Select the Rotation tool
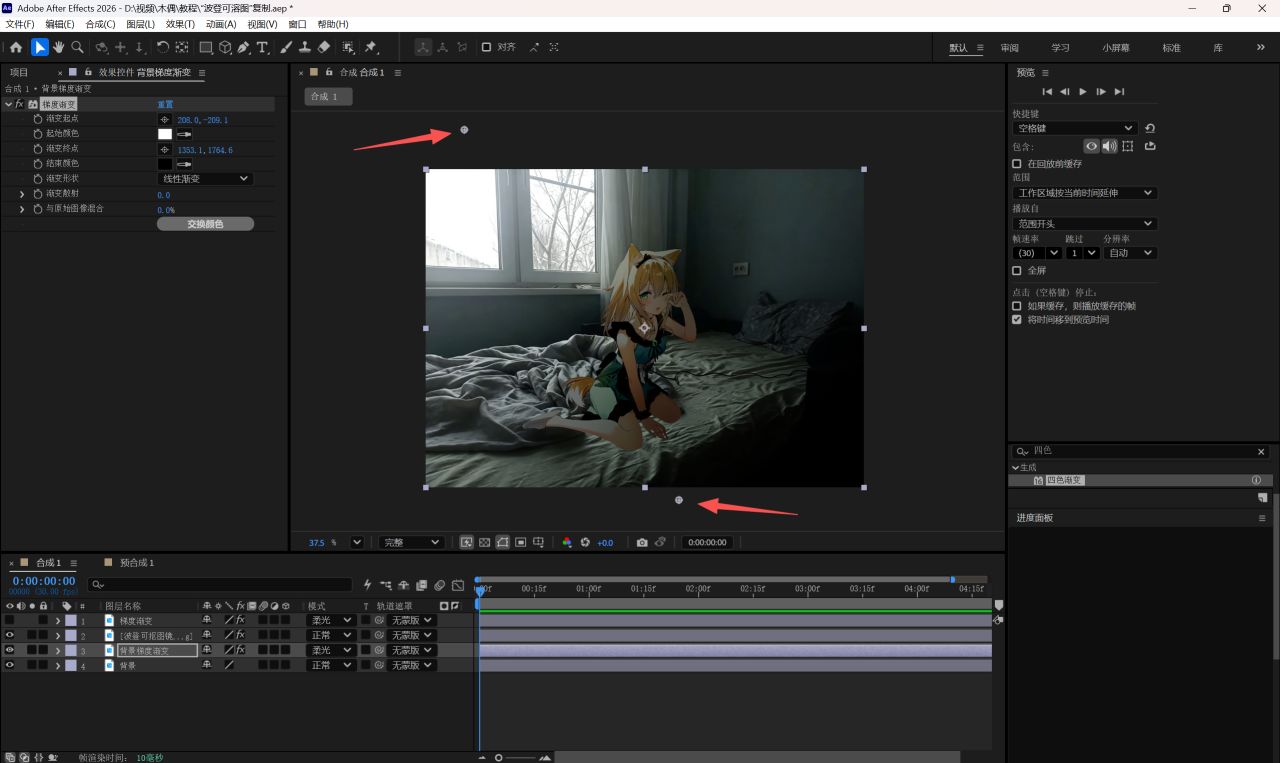 click(x=162, y=47)
